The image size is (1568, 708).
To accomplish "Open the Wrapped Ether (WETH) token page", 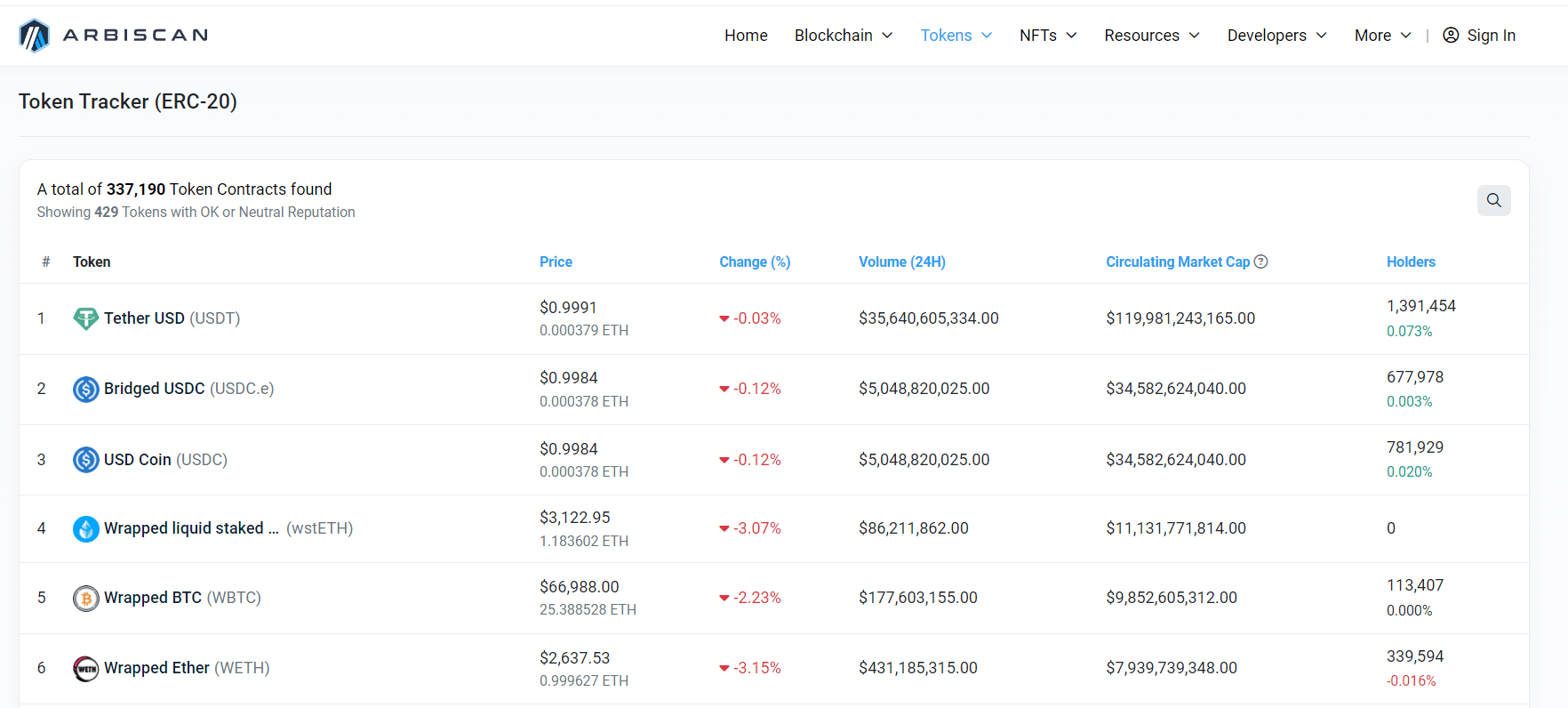I will point(187,668).
